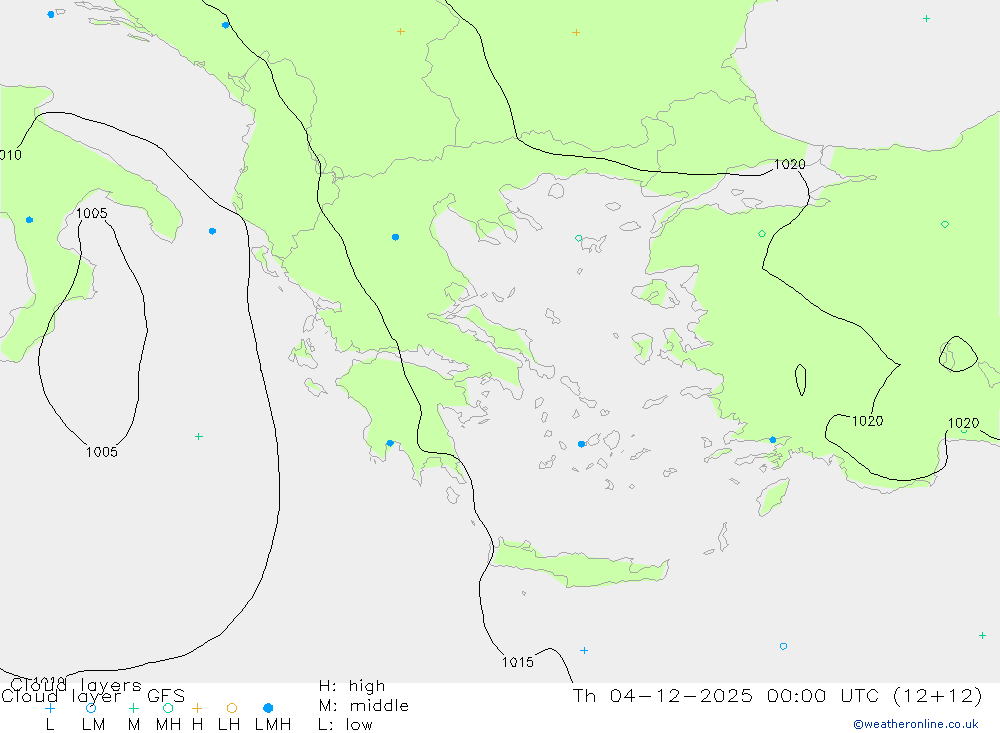Select the LMH cloud dot on the Peloponnese
Viewport: 1000px width, 733px height.
coord(390,443)
